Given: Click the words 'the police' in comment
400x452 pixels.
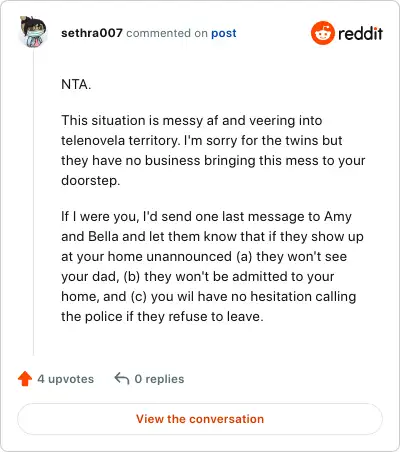Looking at the screenshot, I should [92, 316].
